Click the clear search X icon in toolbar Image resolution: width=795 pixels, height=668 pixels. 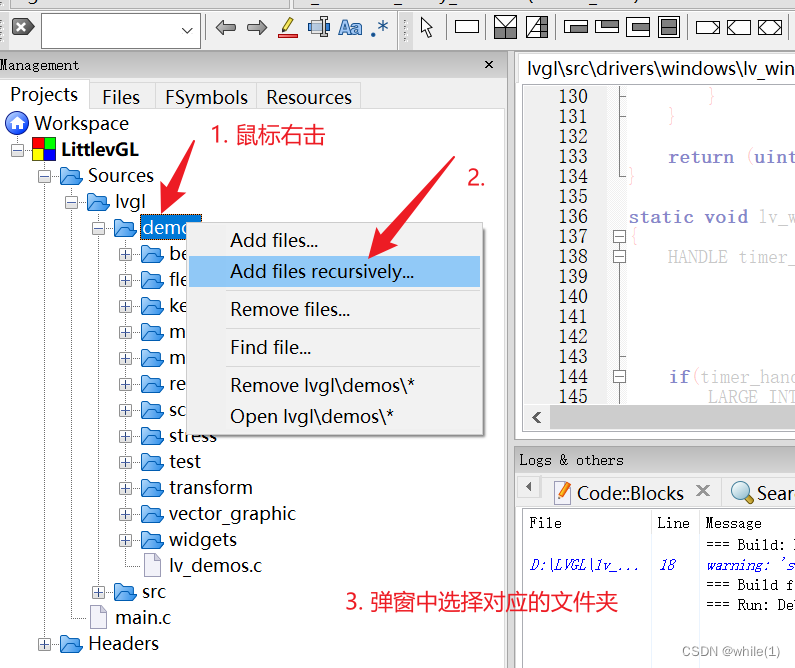(x=22, y=27)
